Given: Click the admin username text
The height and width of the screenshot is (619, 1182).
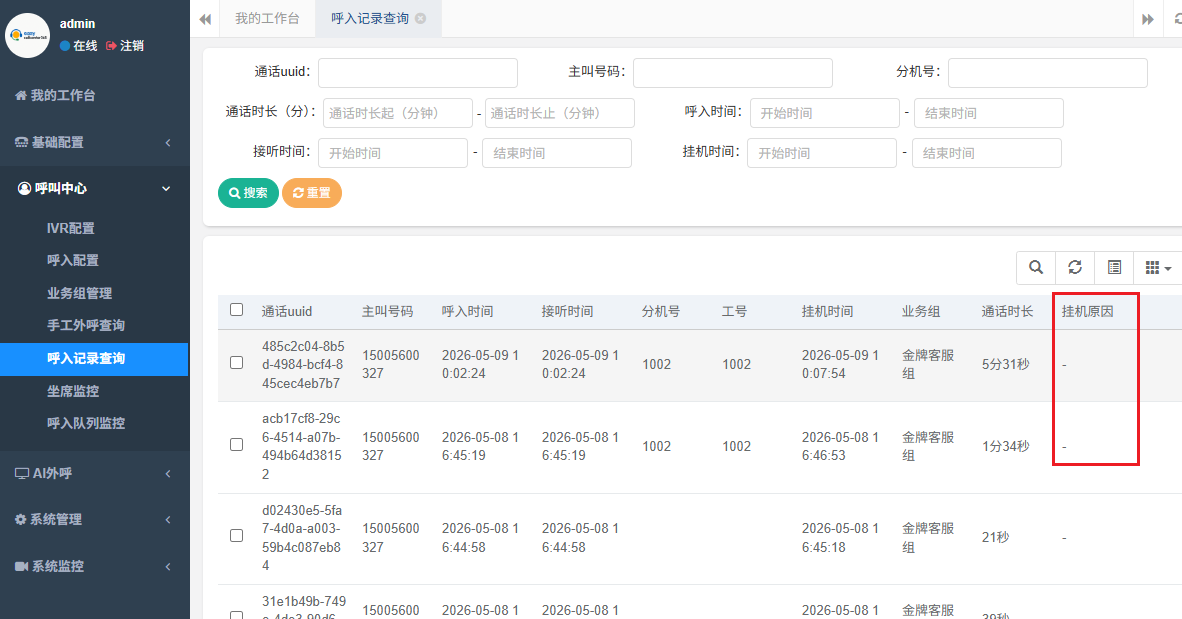Looking at the screenshot, I should point(78,24).
